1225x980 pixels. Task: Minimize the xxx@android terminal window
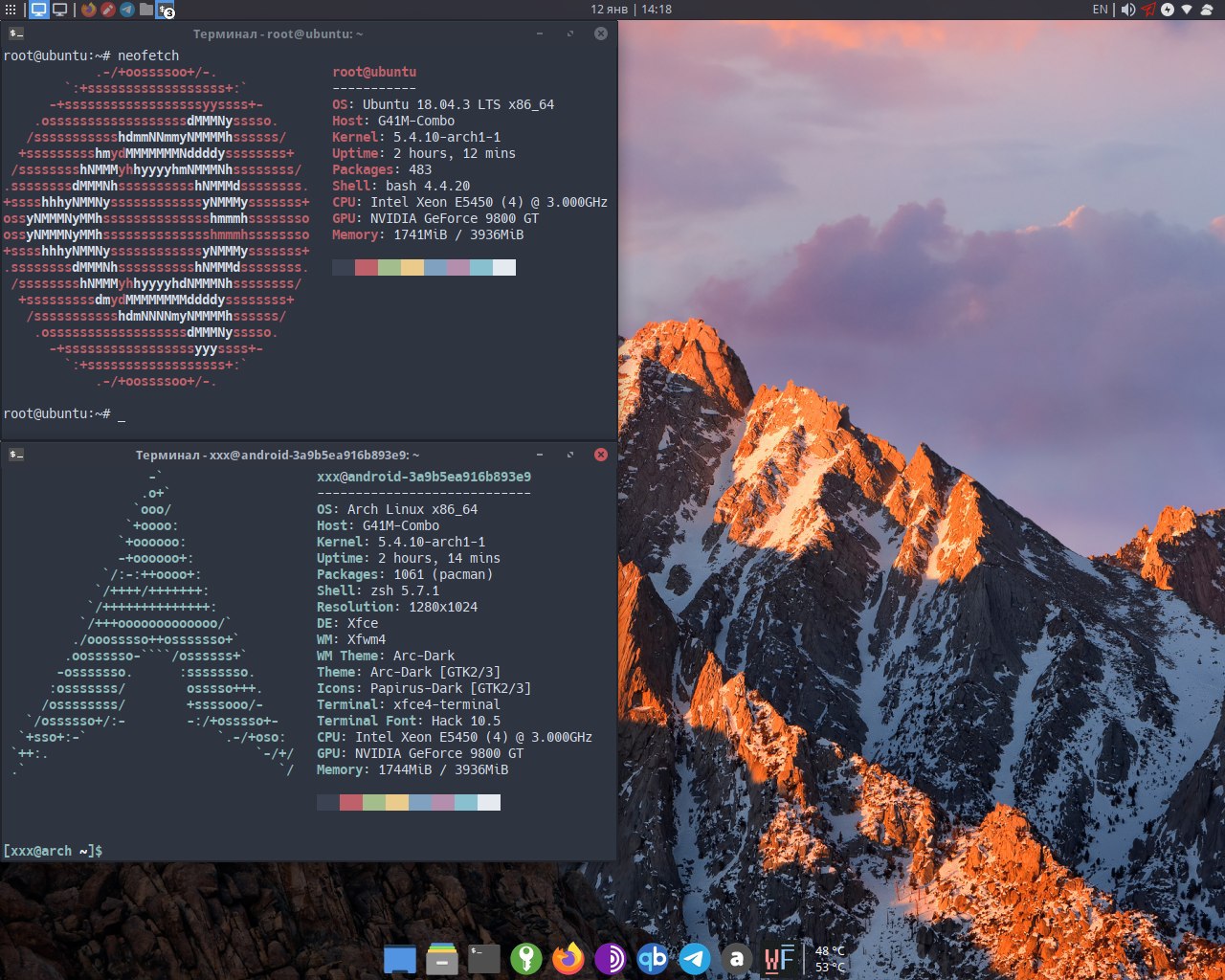coord(540,455)
